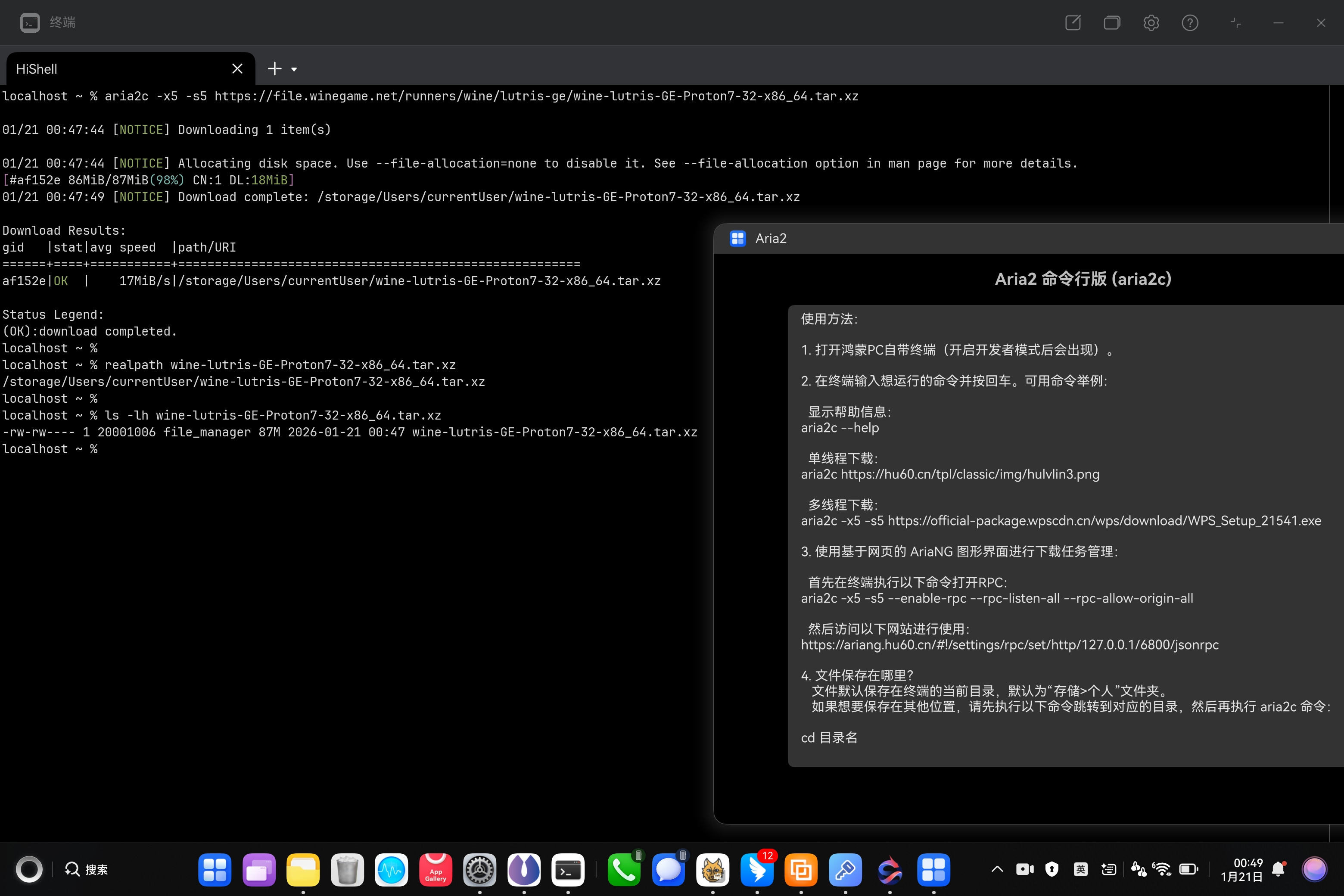Open the activity monitor pulse app in dock
This screenshot has height=896, width=1344.
(392, 870)
